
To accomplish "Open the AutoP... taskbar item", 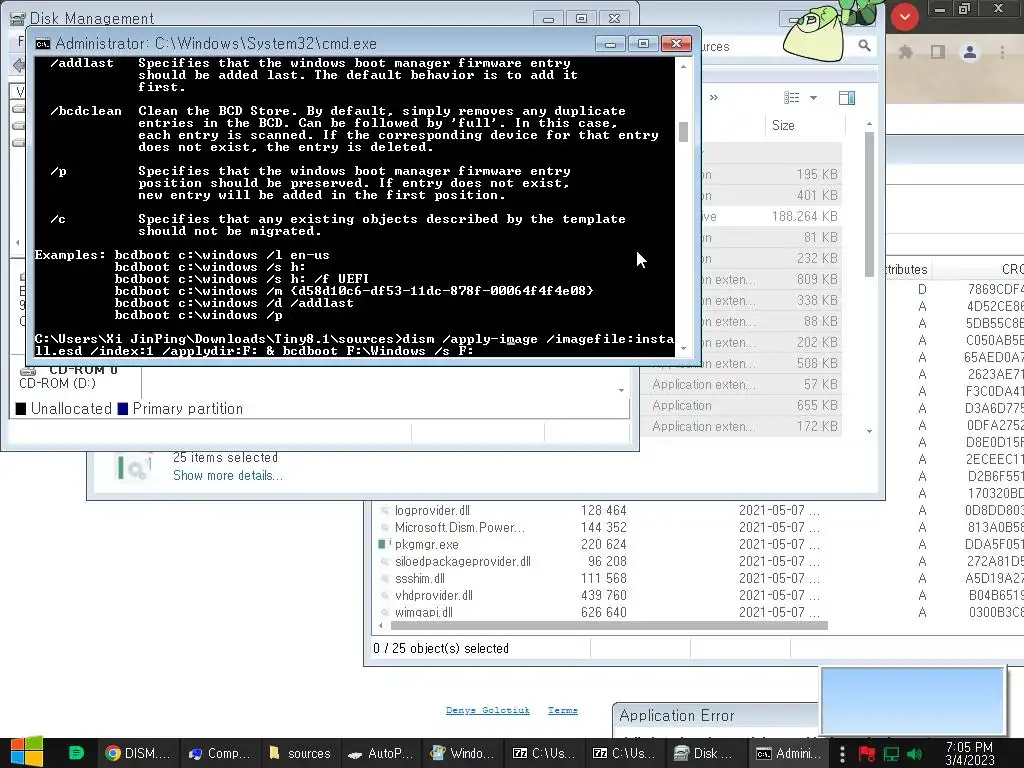I will 381,753.
